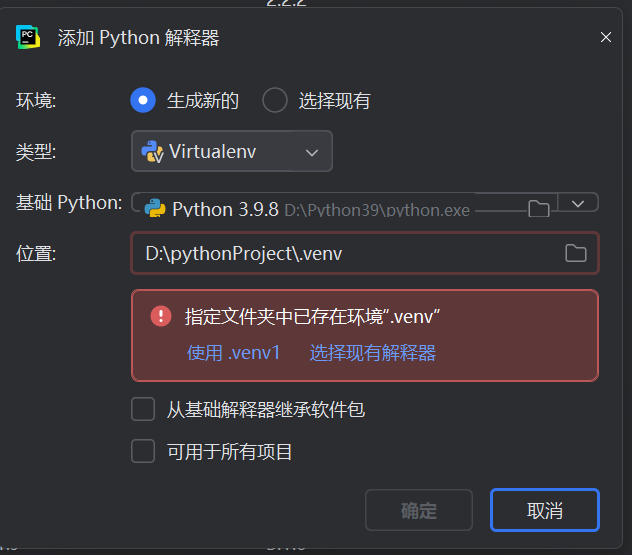Enable 从基础解释器继承软件包 checkbox

click(x=143, y=409)
